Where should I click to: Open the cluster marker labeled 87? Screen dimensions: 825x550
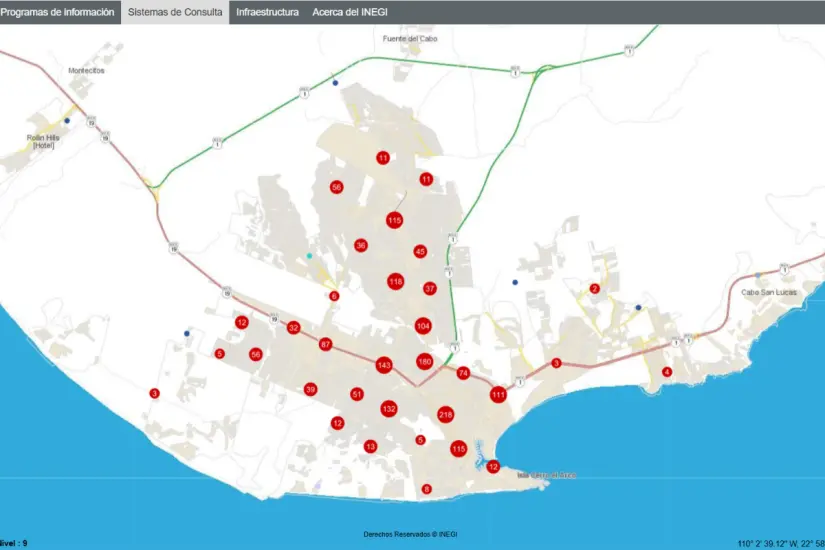[x=325, y=345]
